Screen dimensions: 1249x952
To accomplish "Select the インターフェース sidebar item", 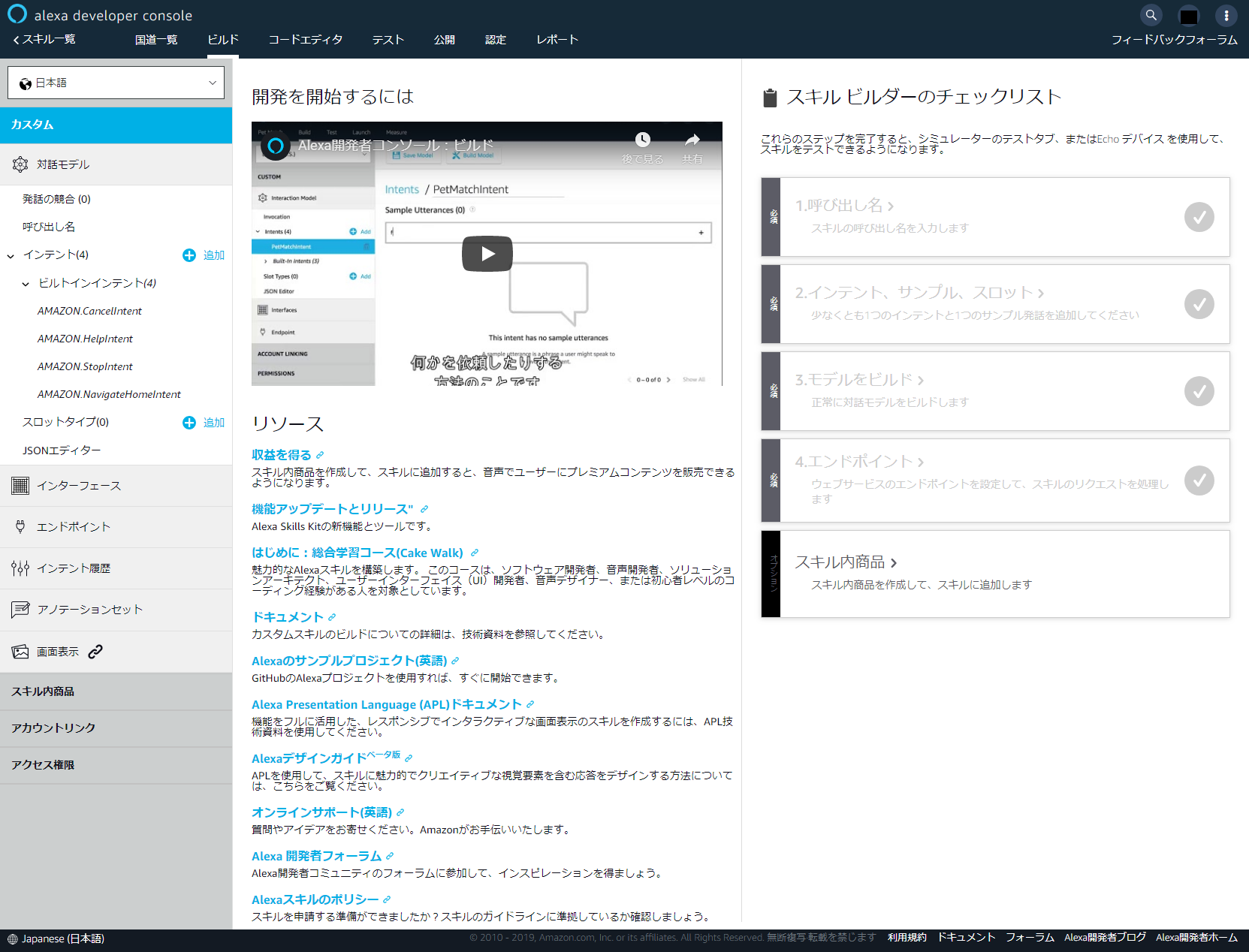I will click(x=78, y=485).
